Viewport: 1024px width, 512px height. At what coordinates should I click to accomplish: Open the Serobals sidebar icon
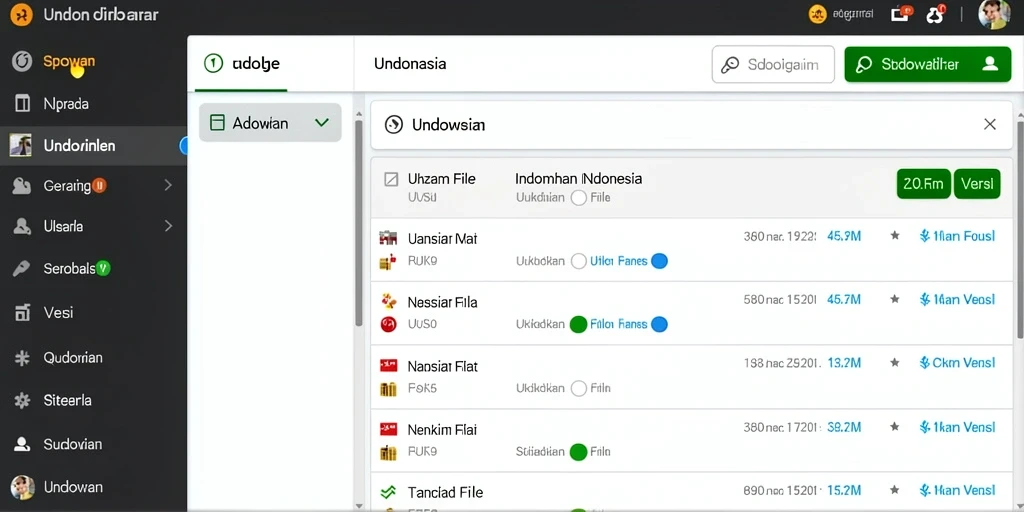pos(22,268)
